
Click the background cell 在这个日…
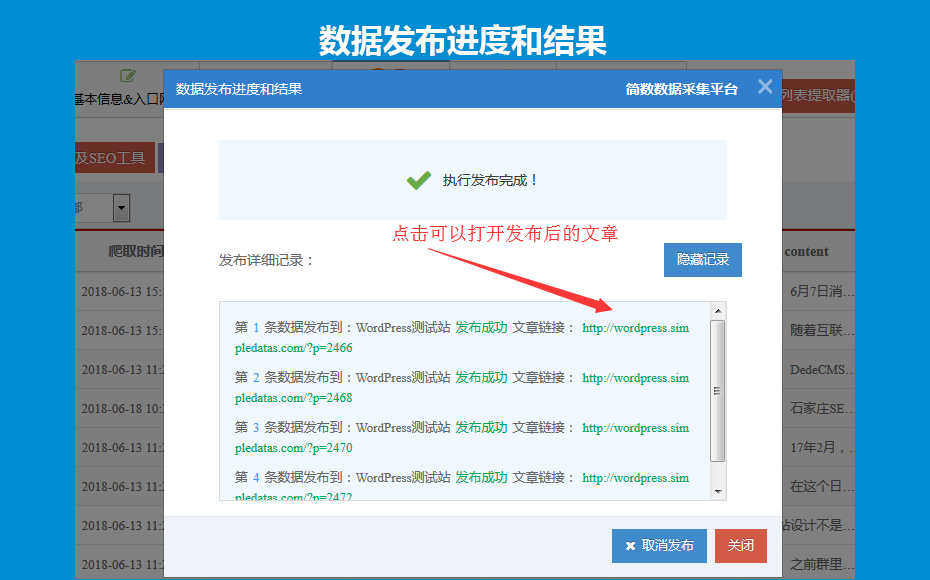coord(821,486)
